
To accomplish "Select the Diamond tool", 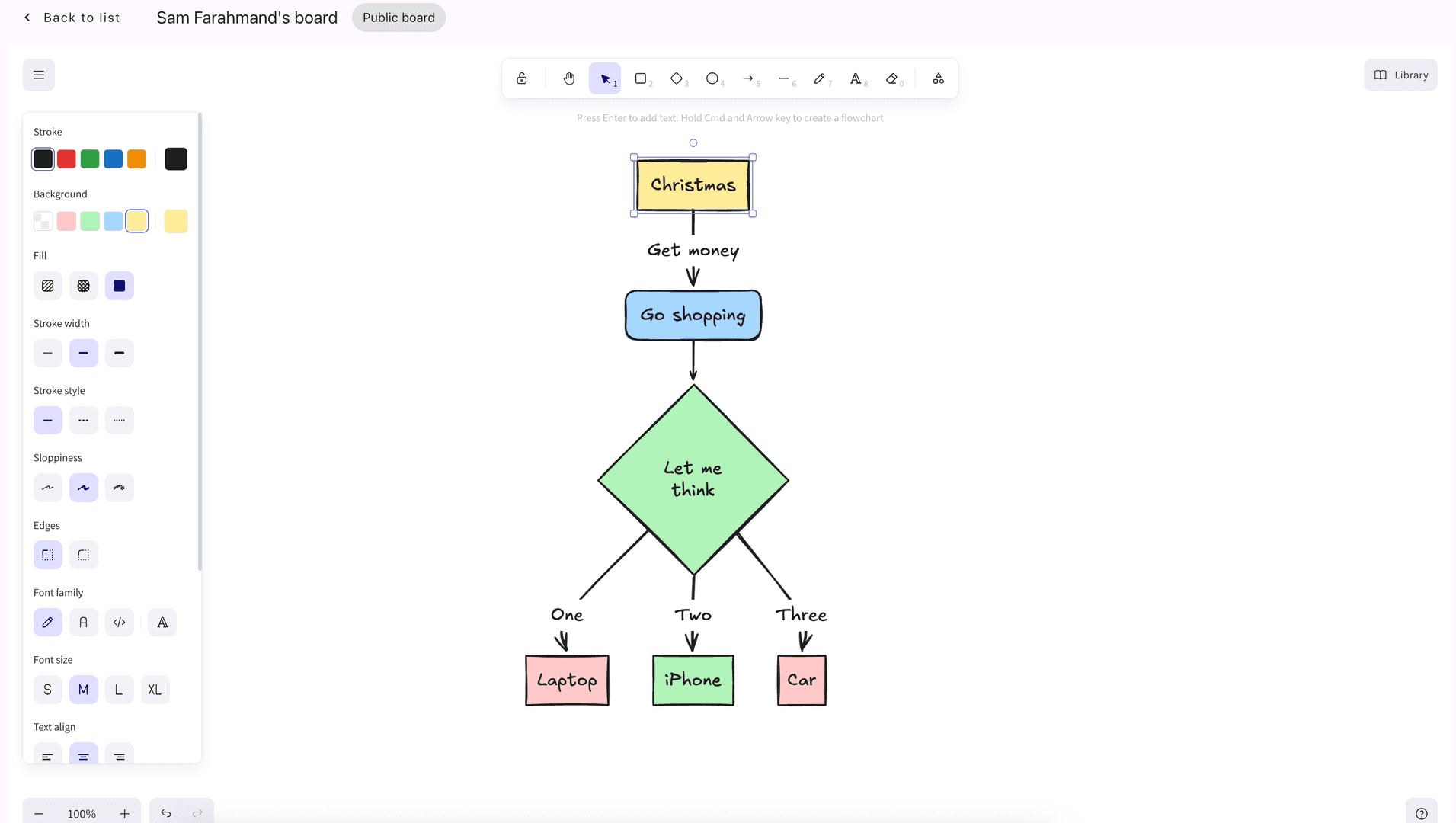I will pyautogui.click(x=677, y=78).
